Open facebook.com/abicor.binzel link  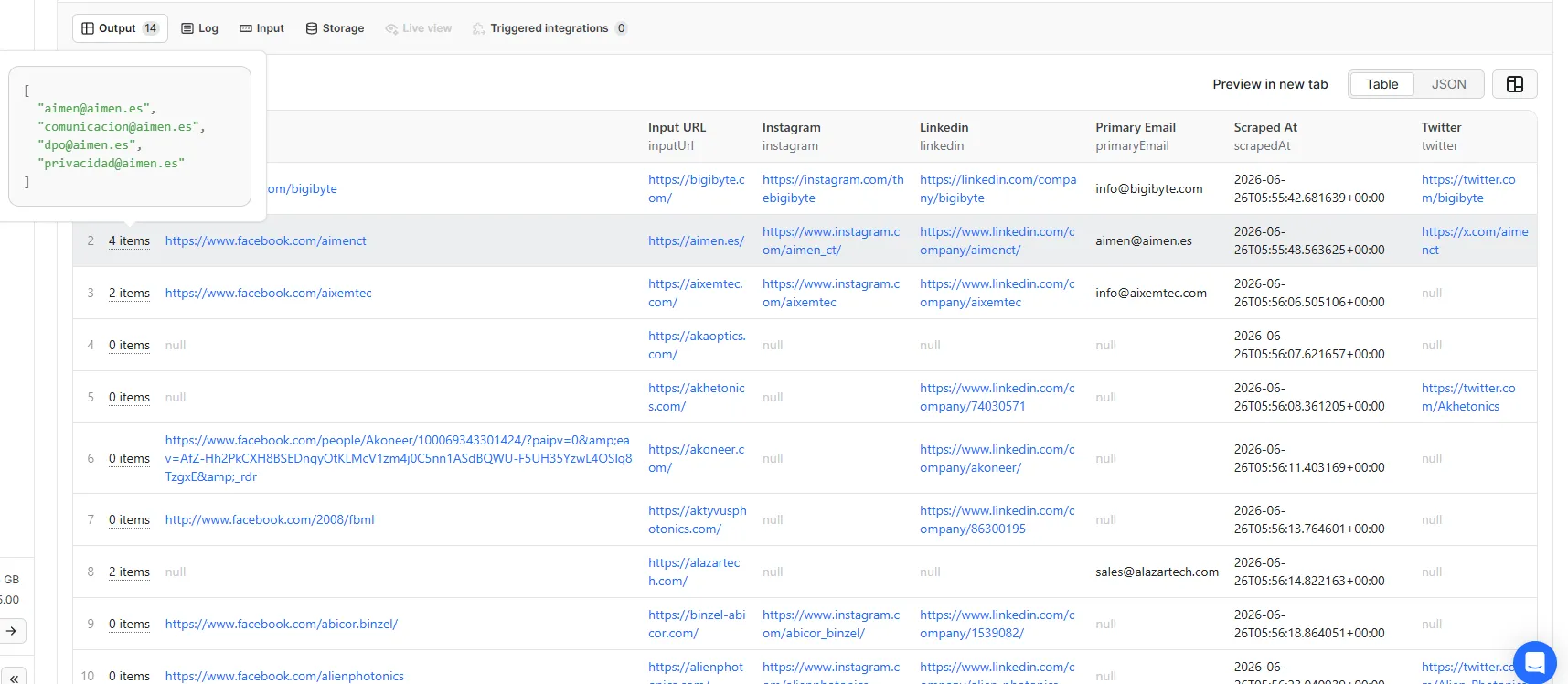[281, 624]
